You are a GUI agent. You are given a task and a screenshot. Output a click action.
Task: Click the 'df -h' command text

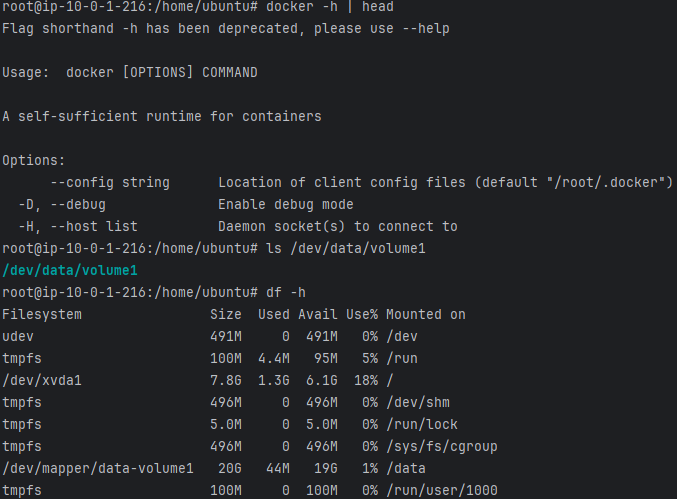point(286,293)
